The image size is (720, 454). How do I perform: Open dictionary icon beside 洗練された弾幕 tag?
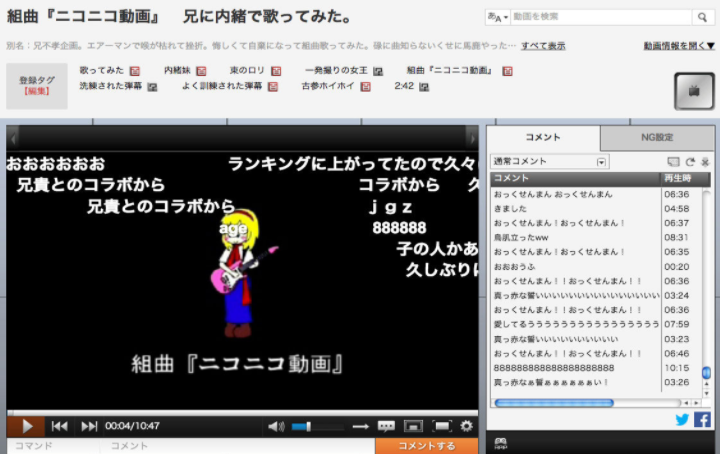[152, 86]
